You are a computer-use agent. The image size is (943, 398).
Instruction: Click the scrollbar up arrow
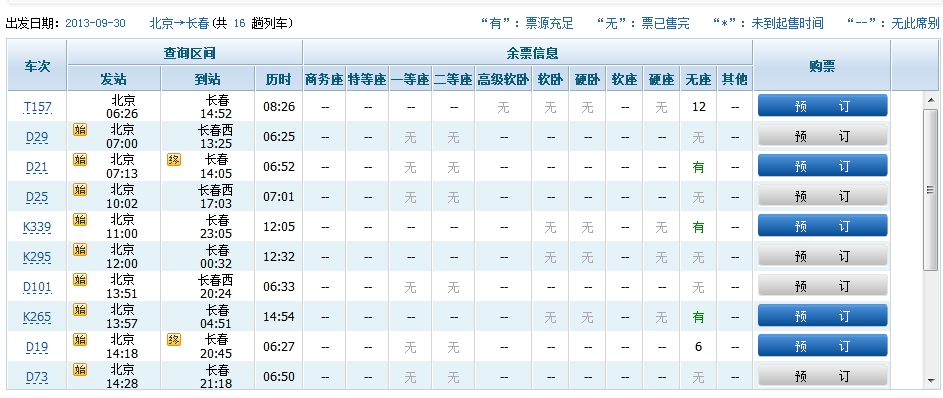[930, 100]
